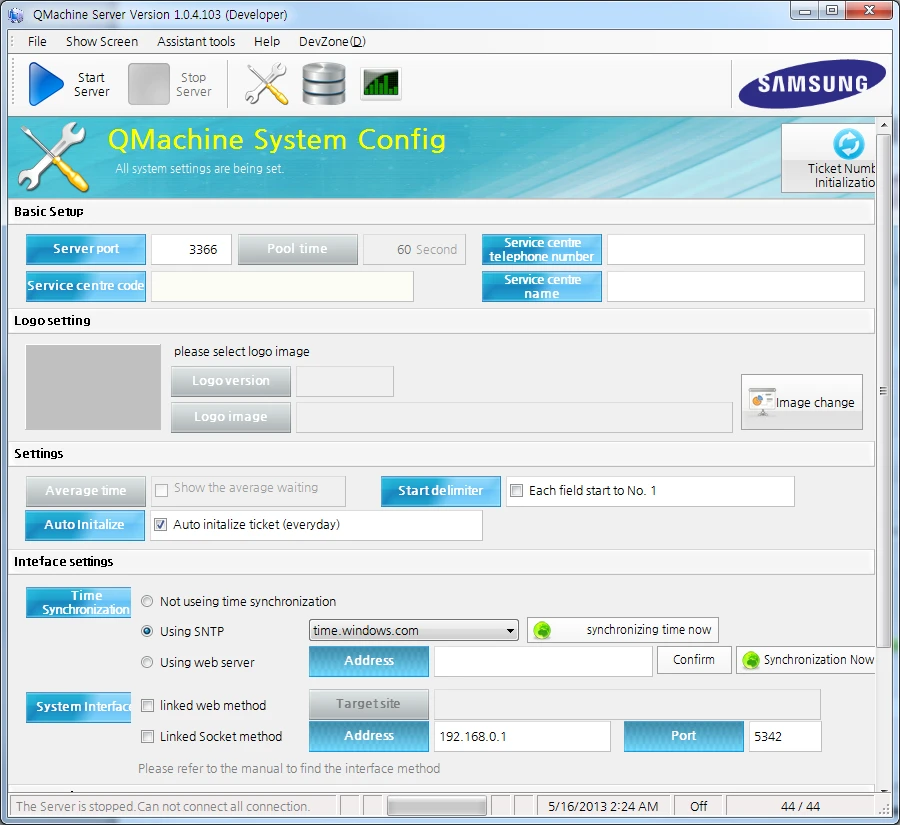Click the Target site button
Viewport: 900px width, 825px height.
tap(368, 704)
